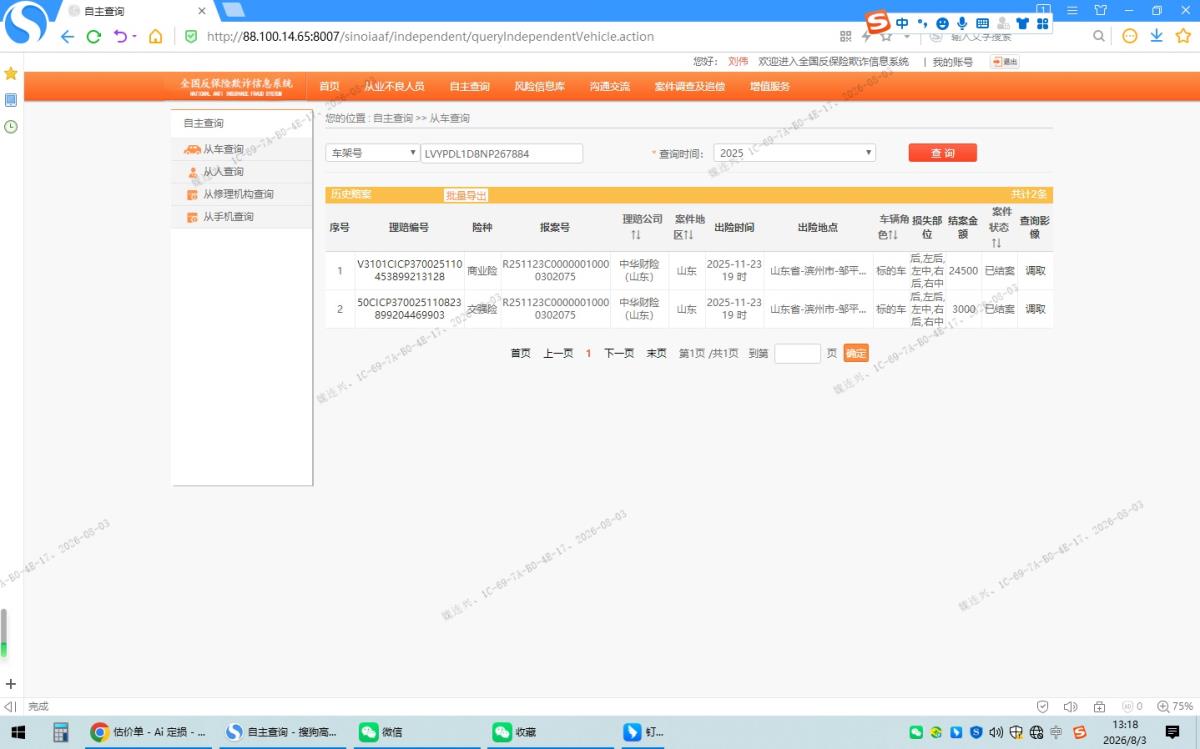Image resolution: width=1200 pixels, height=749 pixels.
Task: Open 增值服务 navigation menu
Action: (770, 86)
